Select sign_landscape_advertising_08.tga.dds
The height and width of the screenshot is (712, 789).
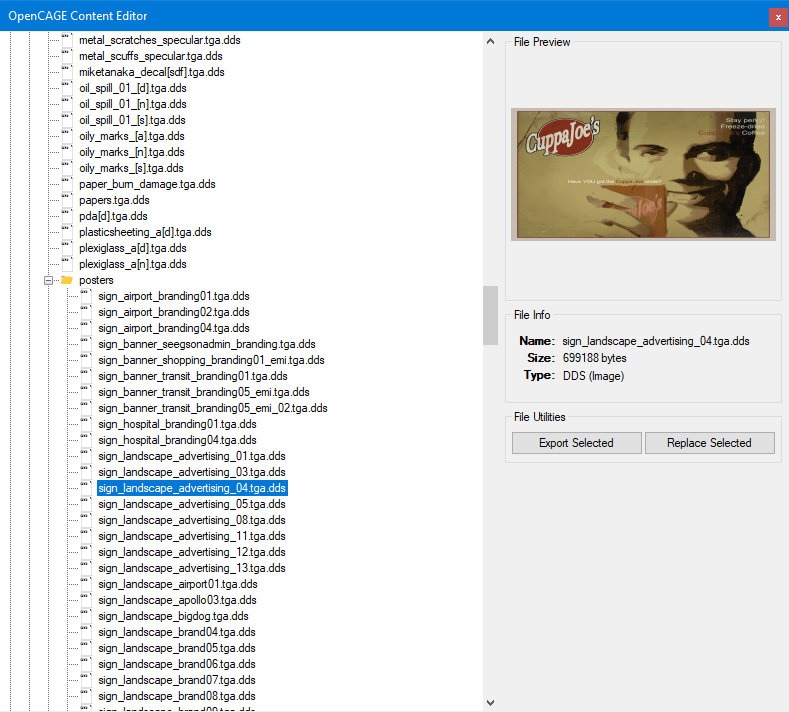192,520
